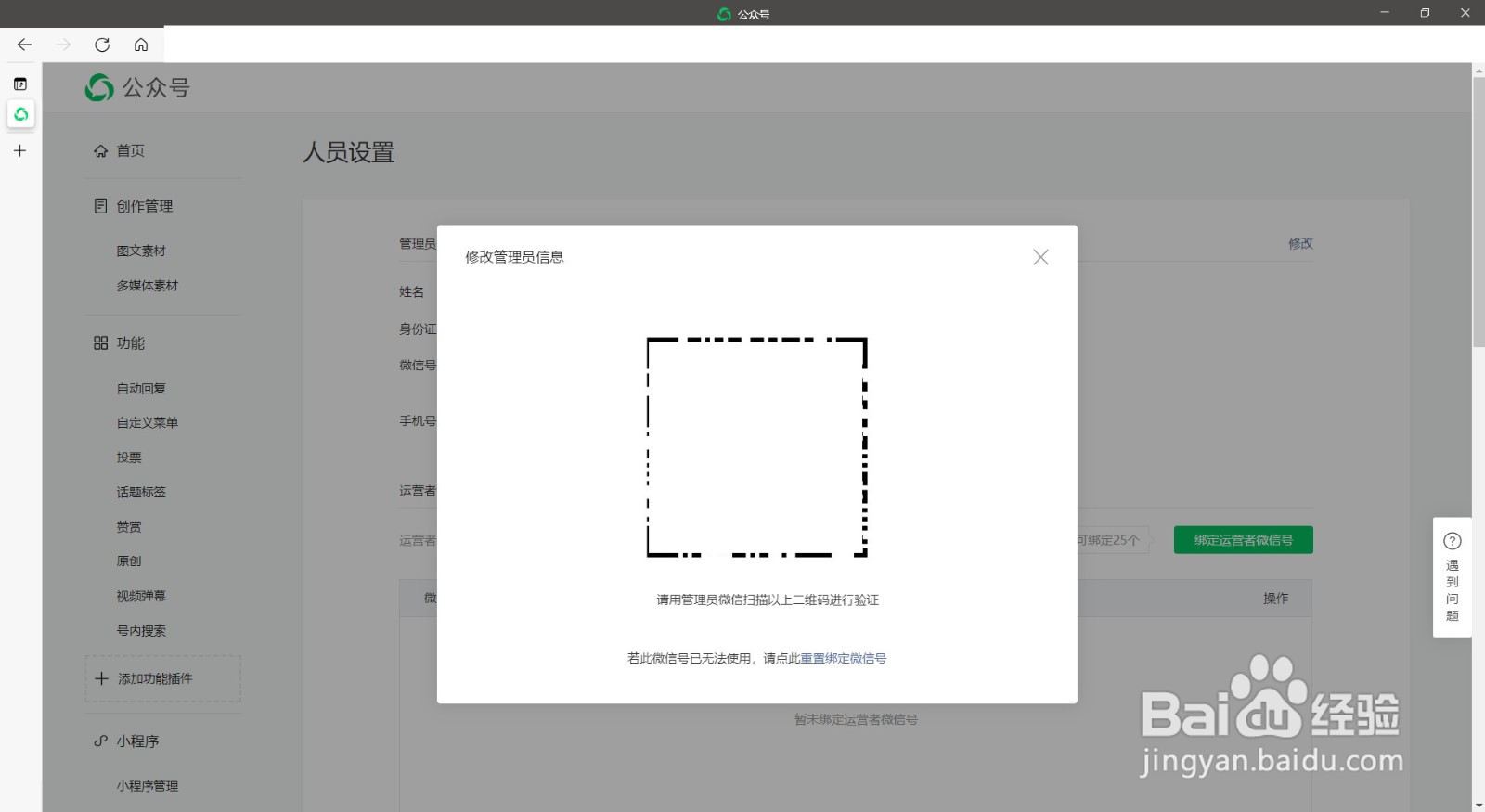
Task: Click the scrollbar up arrow
Action: [x=1479, y=70]
